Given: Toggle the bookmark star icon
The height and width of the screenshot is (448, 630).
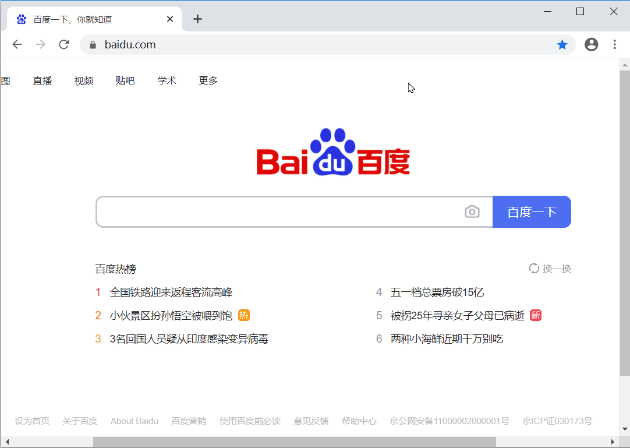Looking at the screenshot, I should 562,45.
